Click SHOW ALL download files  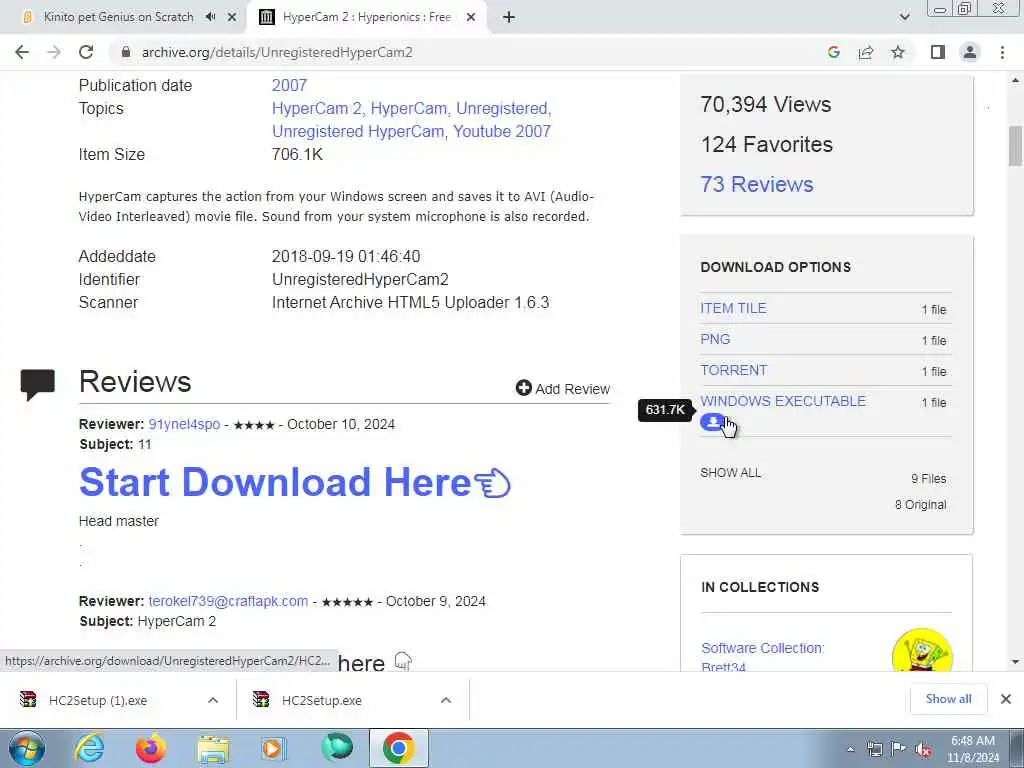point(730,472)
